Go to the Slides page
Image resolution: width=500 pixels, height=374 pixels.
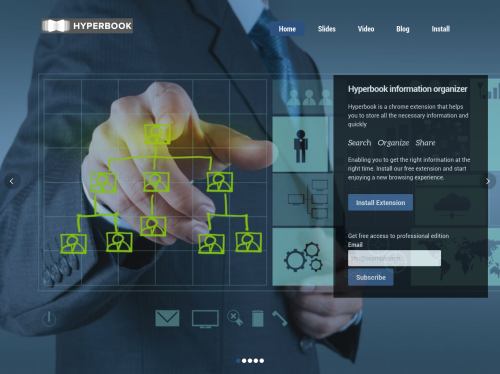(x=327, y=29)
